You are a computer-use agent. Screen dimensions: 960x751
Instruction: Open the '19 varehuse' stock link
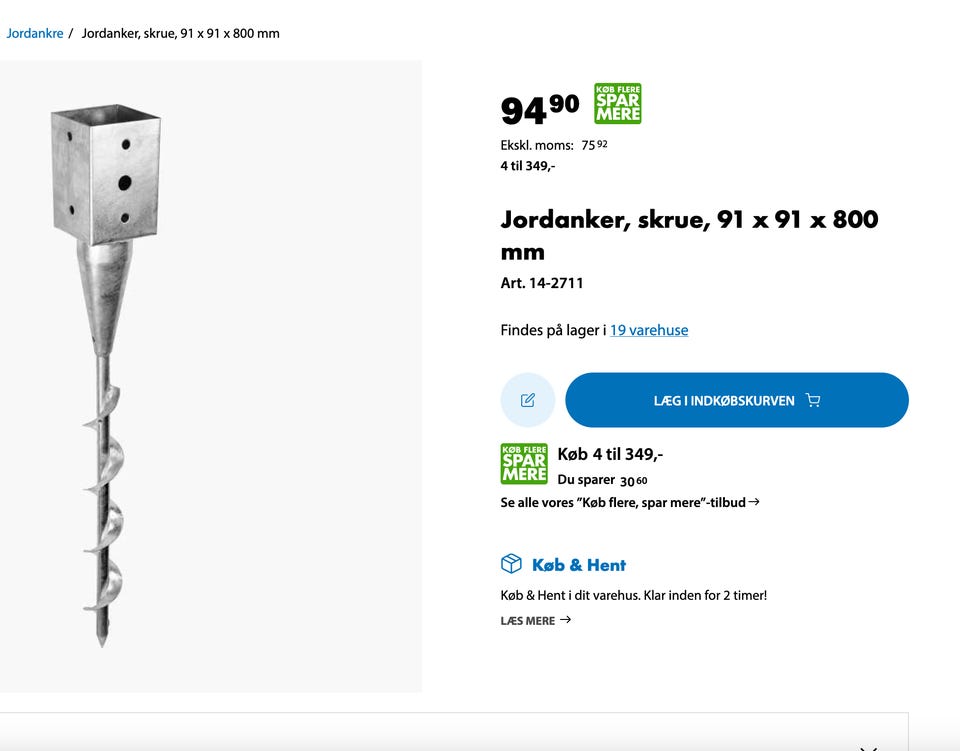(649, 330)
